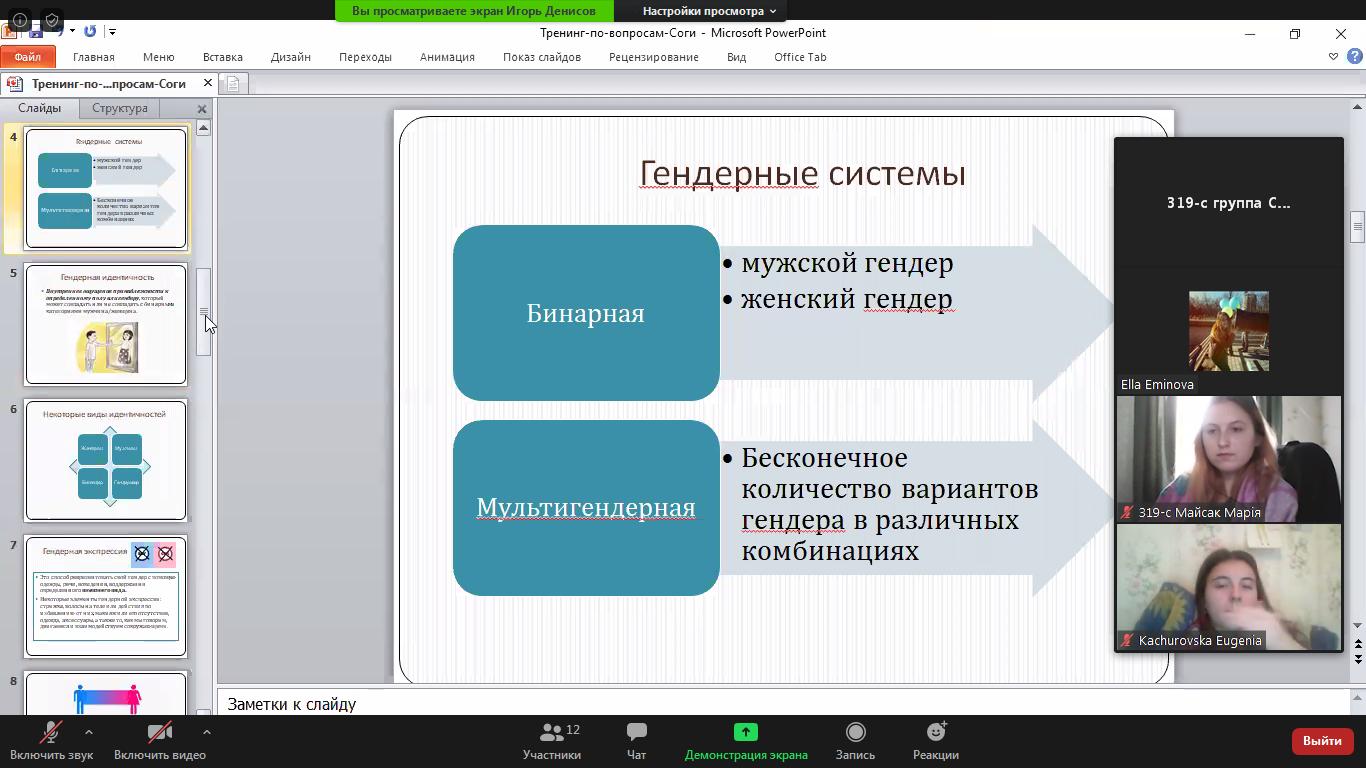The height and width of the screenshot is (768, 1366).
Task: Expand video options arrow beside camera
Action: tap(206, 732)
